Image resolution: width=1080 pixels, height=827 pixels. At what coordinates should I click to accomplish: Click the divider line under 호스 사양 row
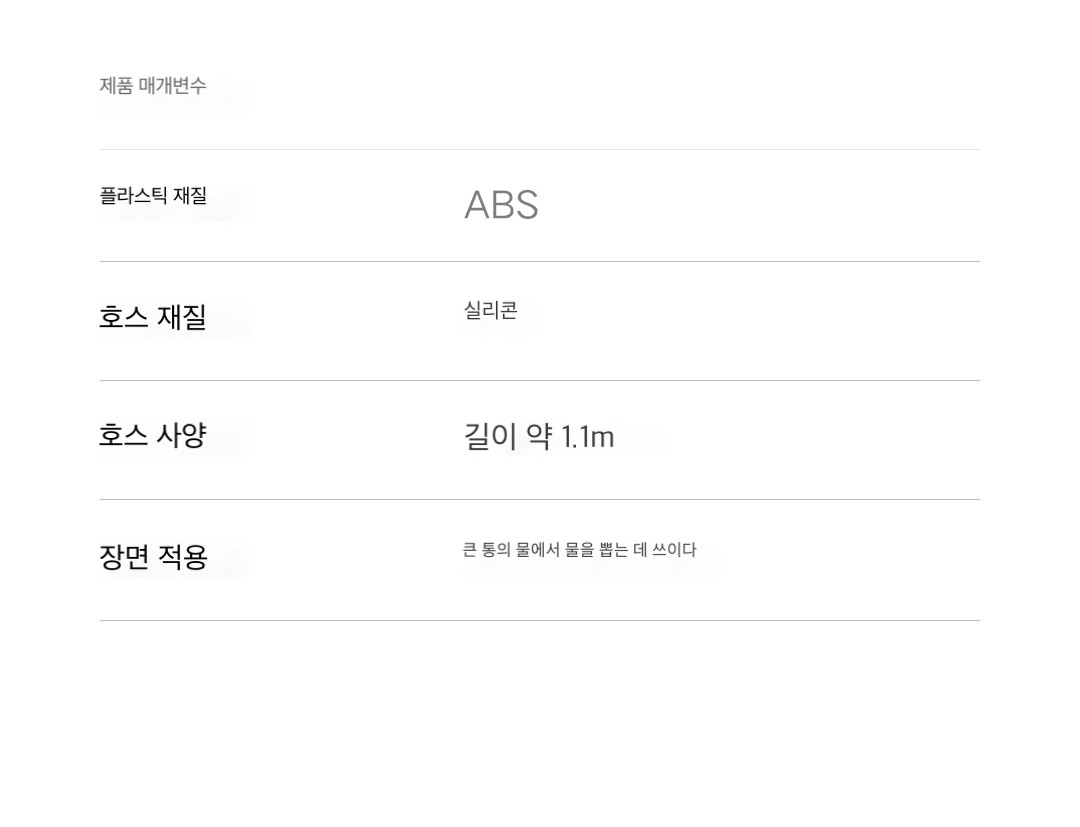[539, 499]
